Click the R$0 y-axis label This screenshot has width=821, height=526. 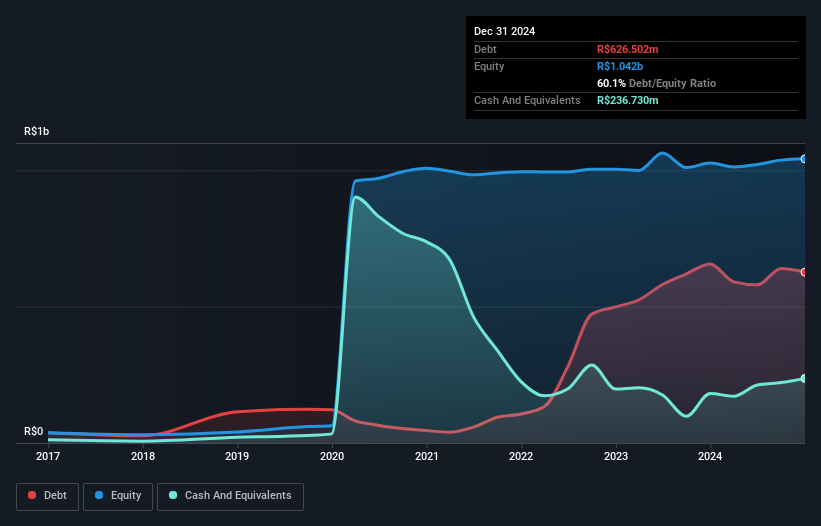tap(34, 431)
